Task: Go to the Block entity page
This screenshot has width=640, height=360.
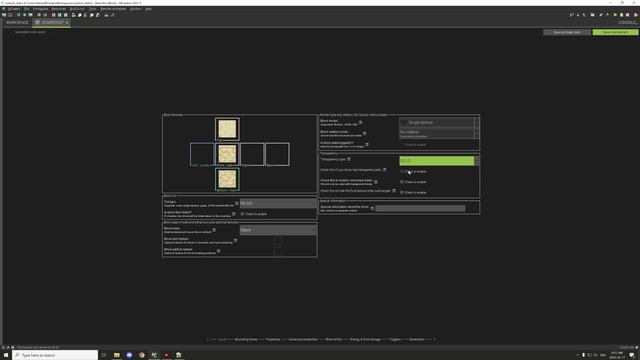Action: tap(334, 339)
